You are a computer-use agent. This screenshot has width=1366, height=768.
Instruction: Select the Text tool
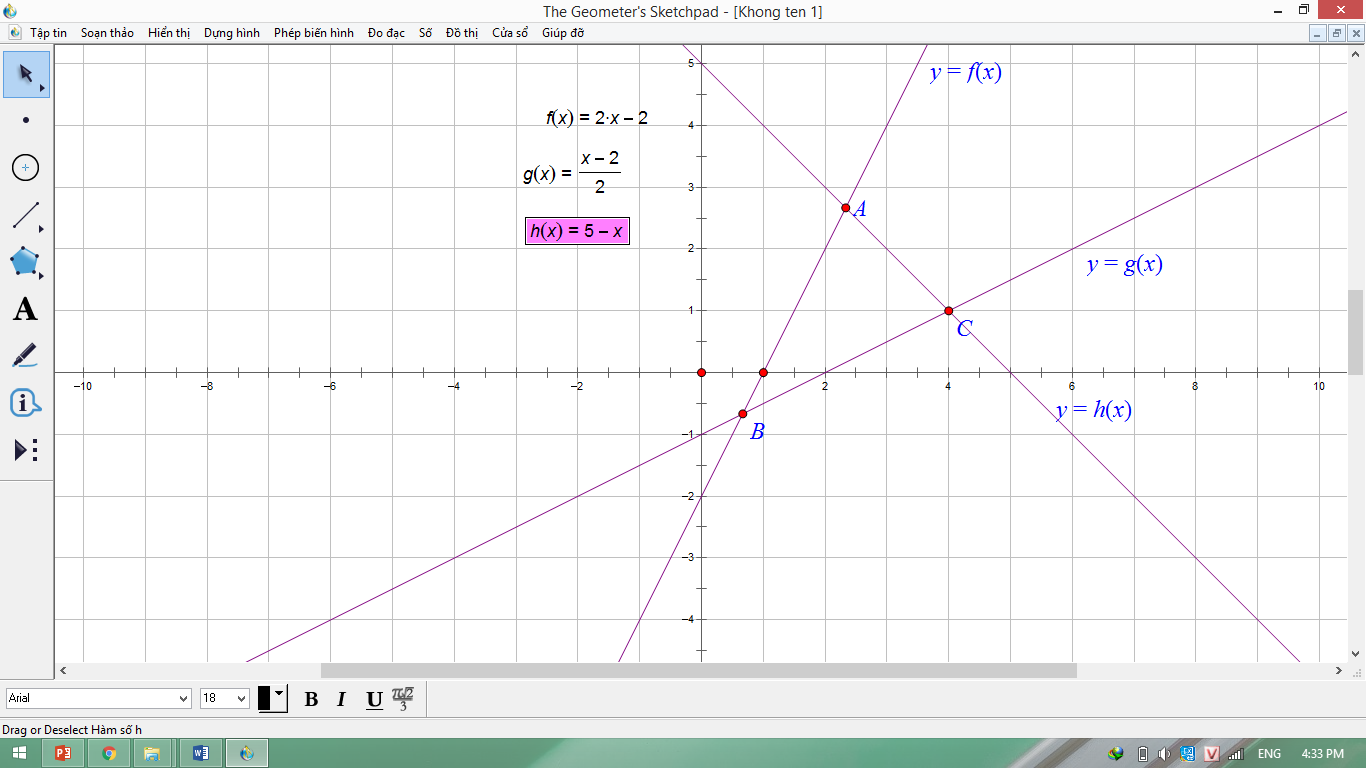[26, 310]
